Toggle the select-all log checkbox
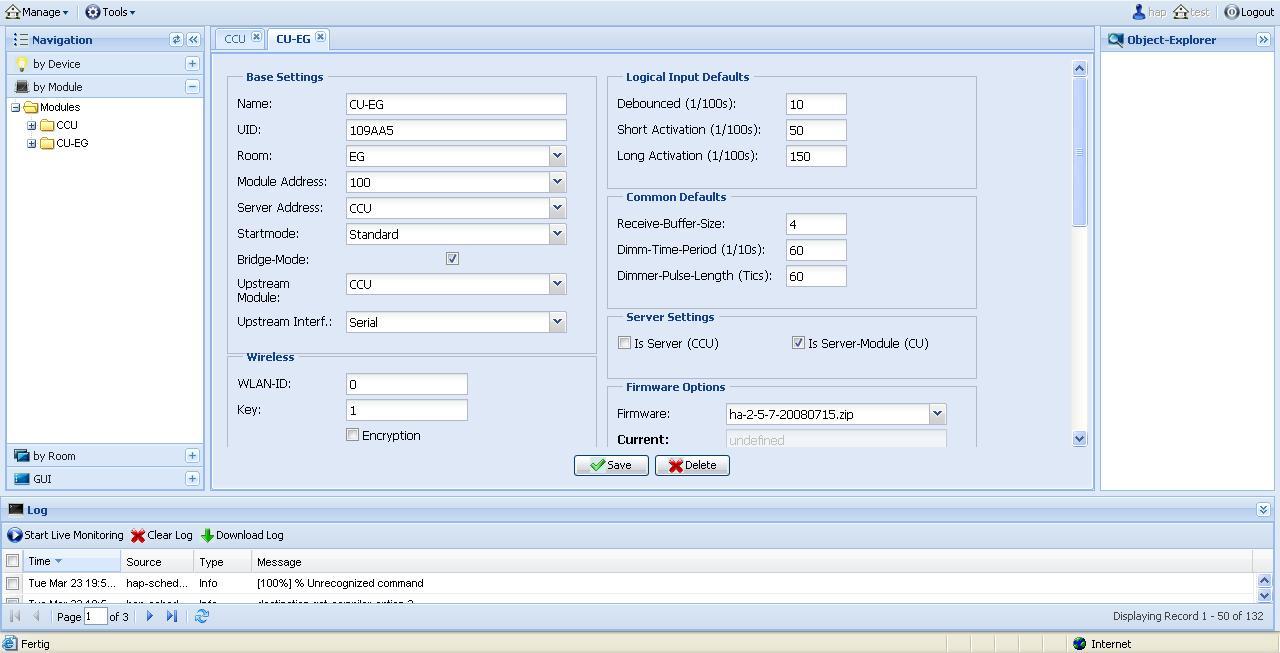Viewport: 1280px width, 653px height. pyautogui.click(x=12, y=561)
